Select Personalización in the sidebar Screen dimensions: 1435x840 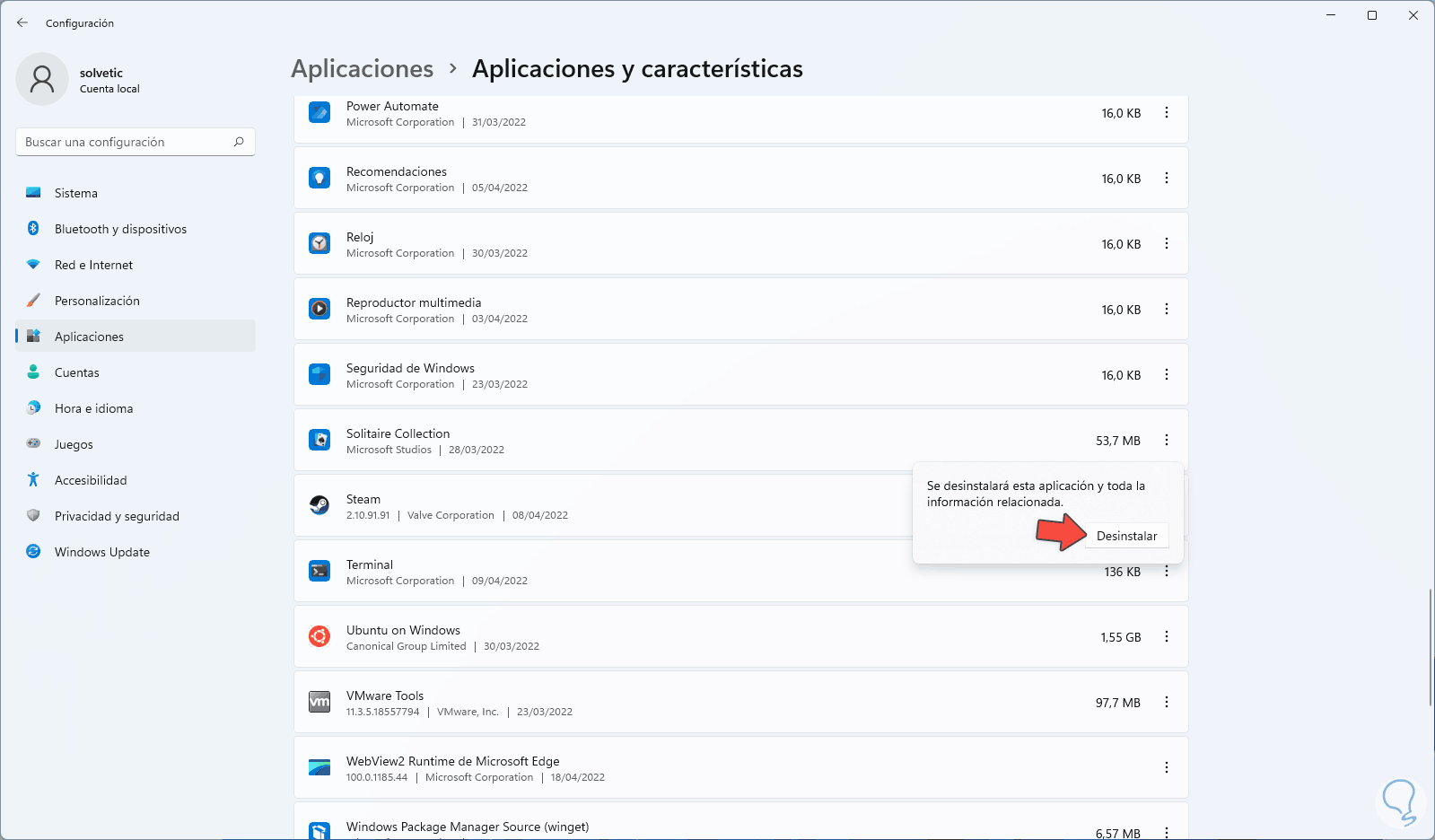(x=136, y=301)
